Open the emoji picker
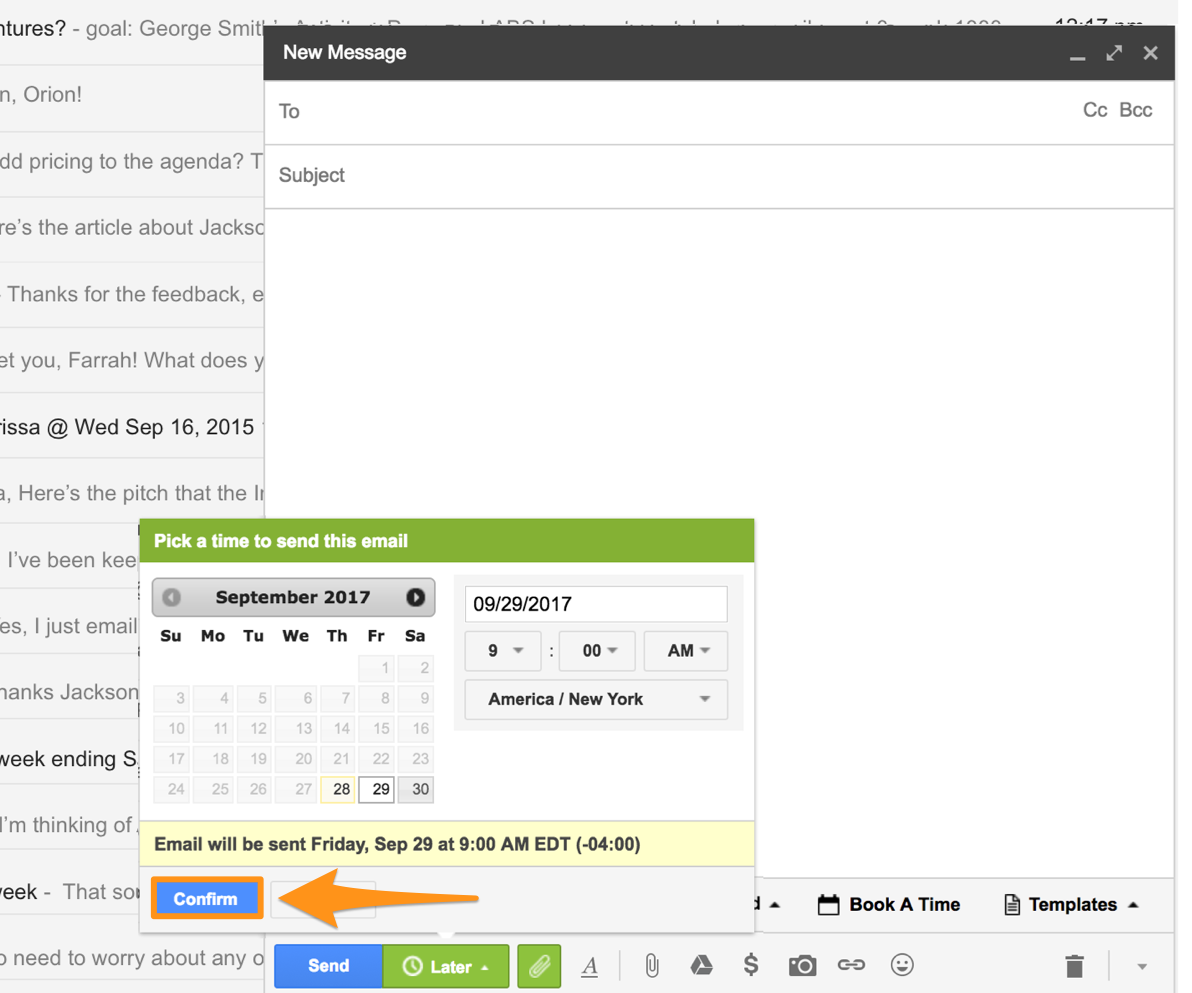The image size is (1192, 993). [903, 966]
